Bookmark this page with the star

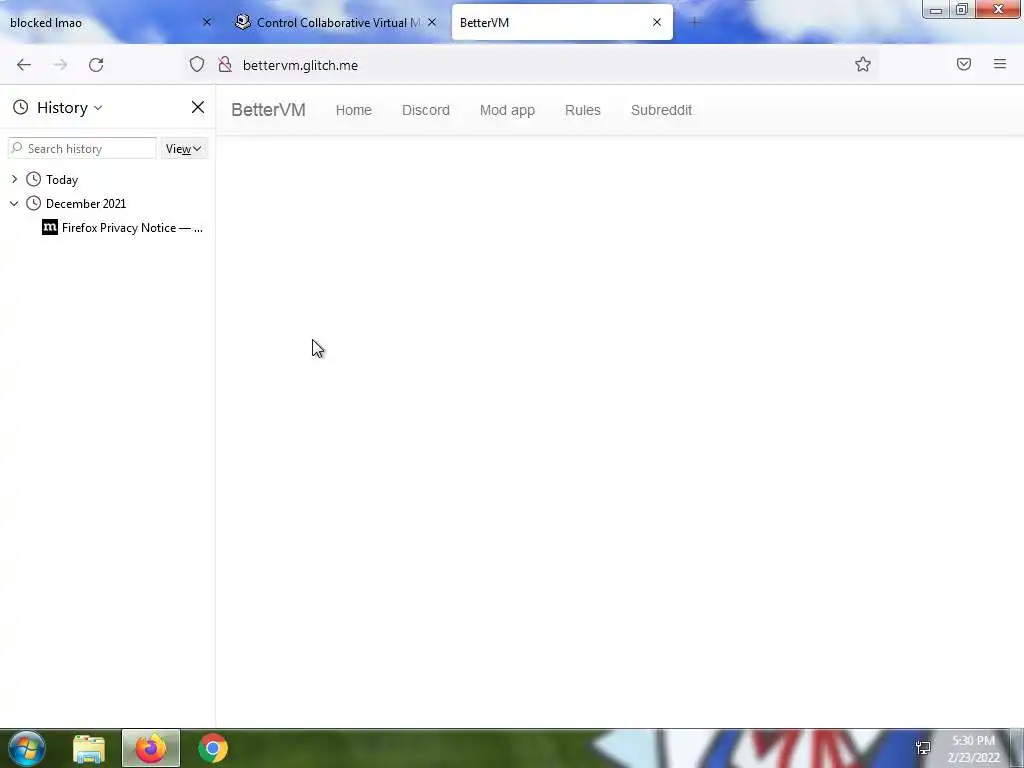(x=863, y=64)
